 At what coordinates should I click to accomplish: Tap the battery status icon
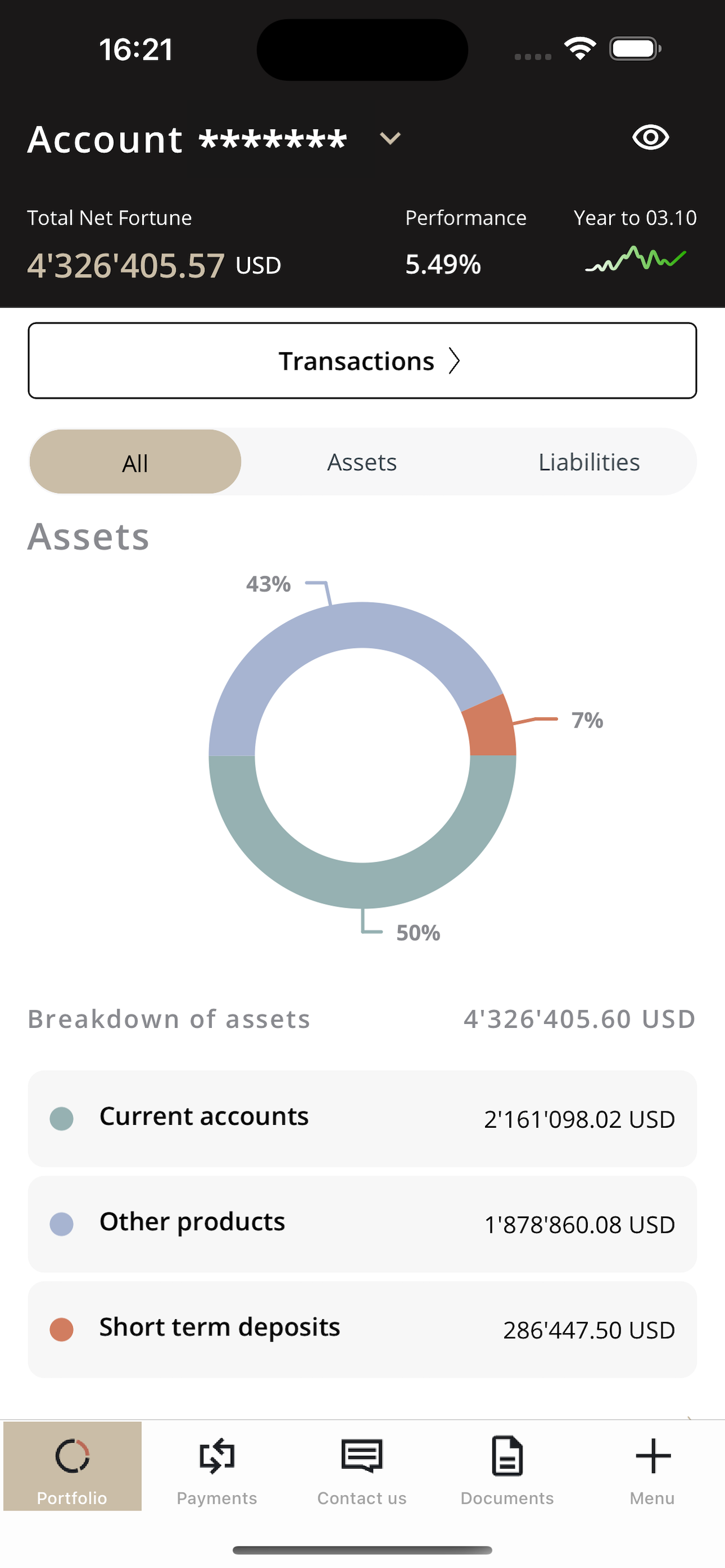pyautogui.click(x=635, y=49)
